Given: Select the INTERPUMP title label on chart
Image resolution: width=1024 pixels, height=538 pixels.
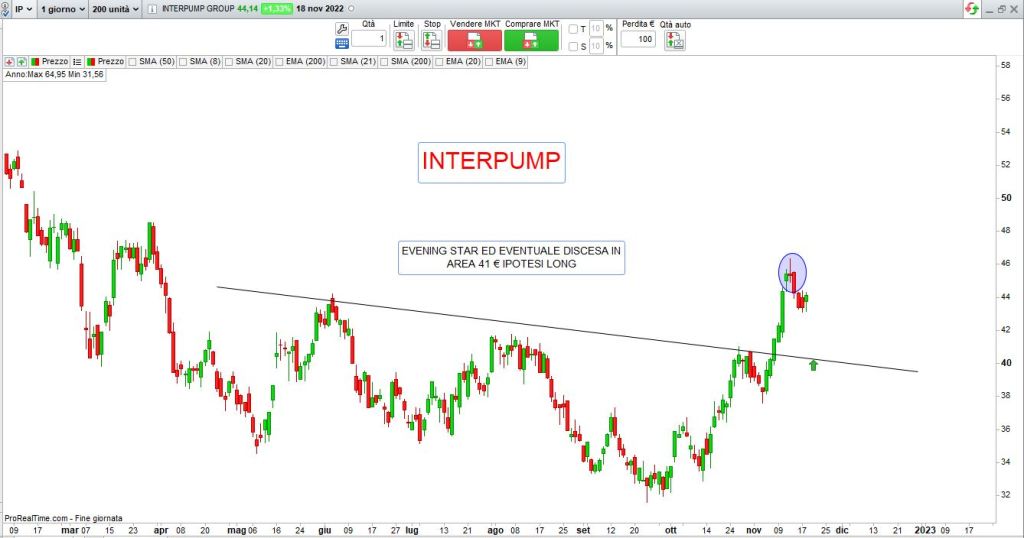Looking at the screenshot, I should coord(491,162).
